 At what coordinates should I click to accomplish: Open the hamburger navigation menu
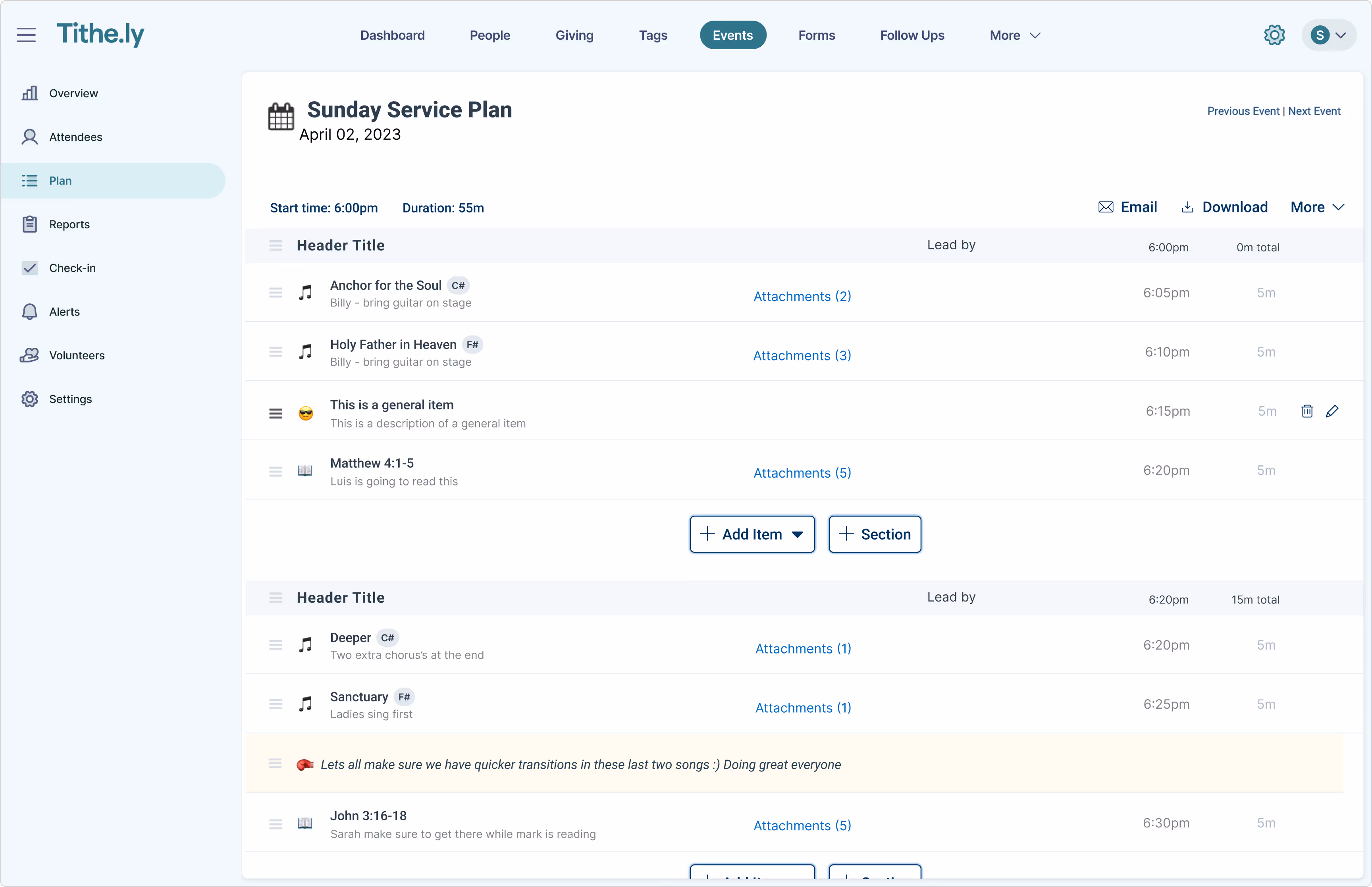(x=26, y=35)
